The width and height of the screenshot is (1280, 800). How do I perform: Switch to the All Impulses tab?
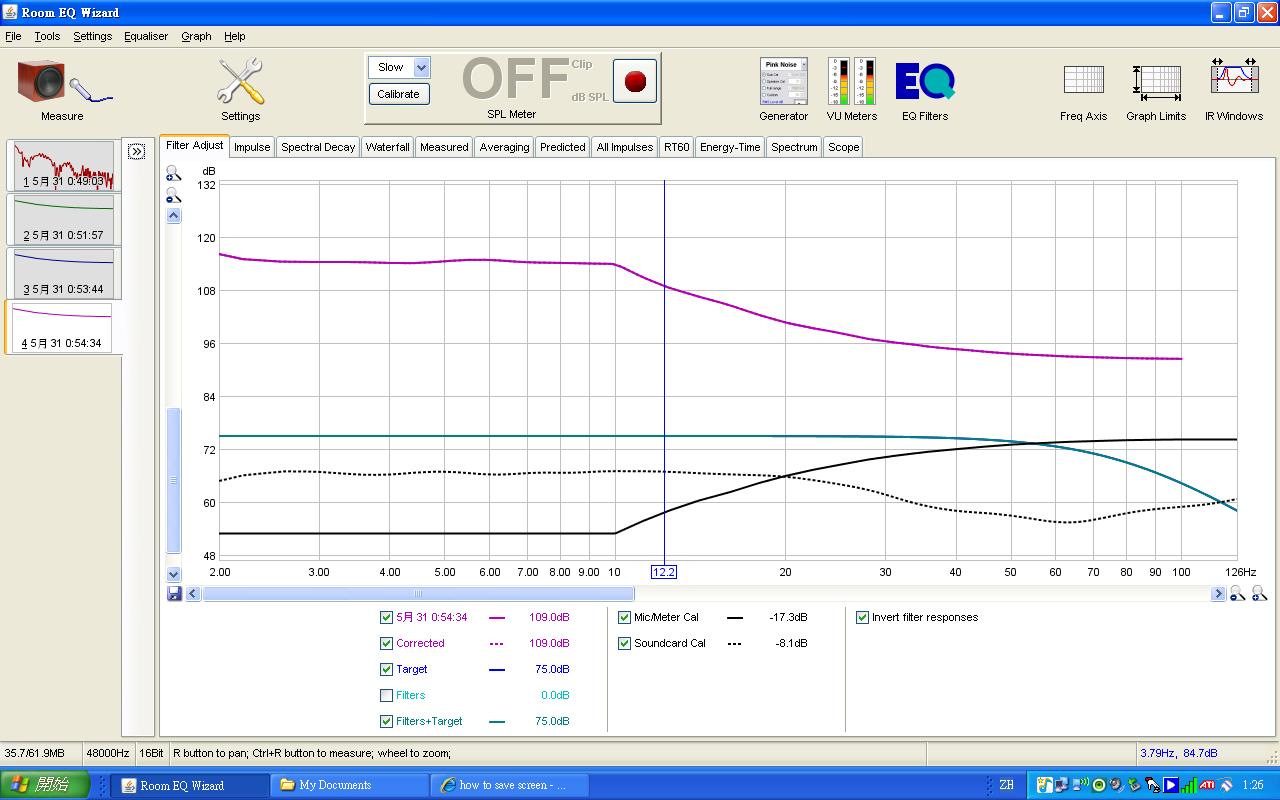(625, 147)
